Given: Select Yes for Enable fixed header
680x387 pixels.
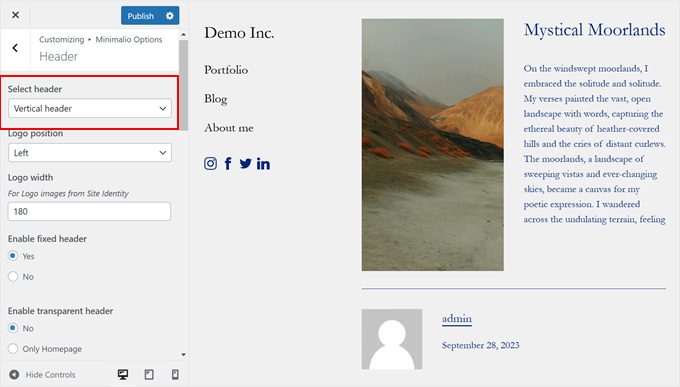Looking at the screenshot, I should tap(13, 256).
